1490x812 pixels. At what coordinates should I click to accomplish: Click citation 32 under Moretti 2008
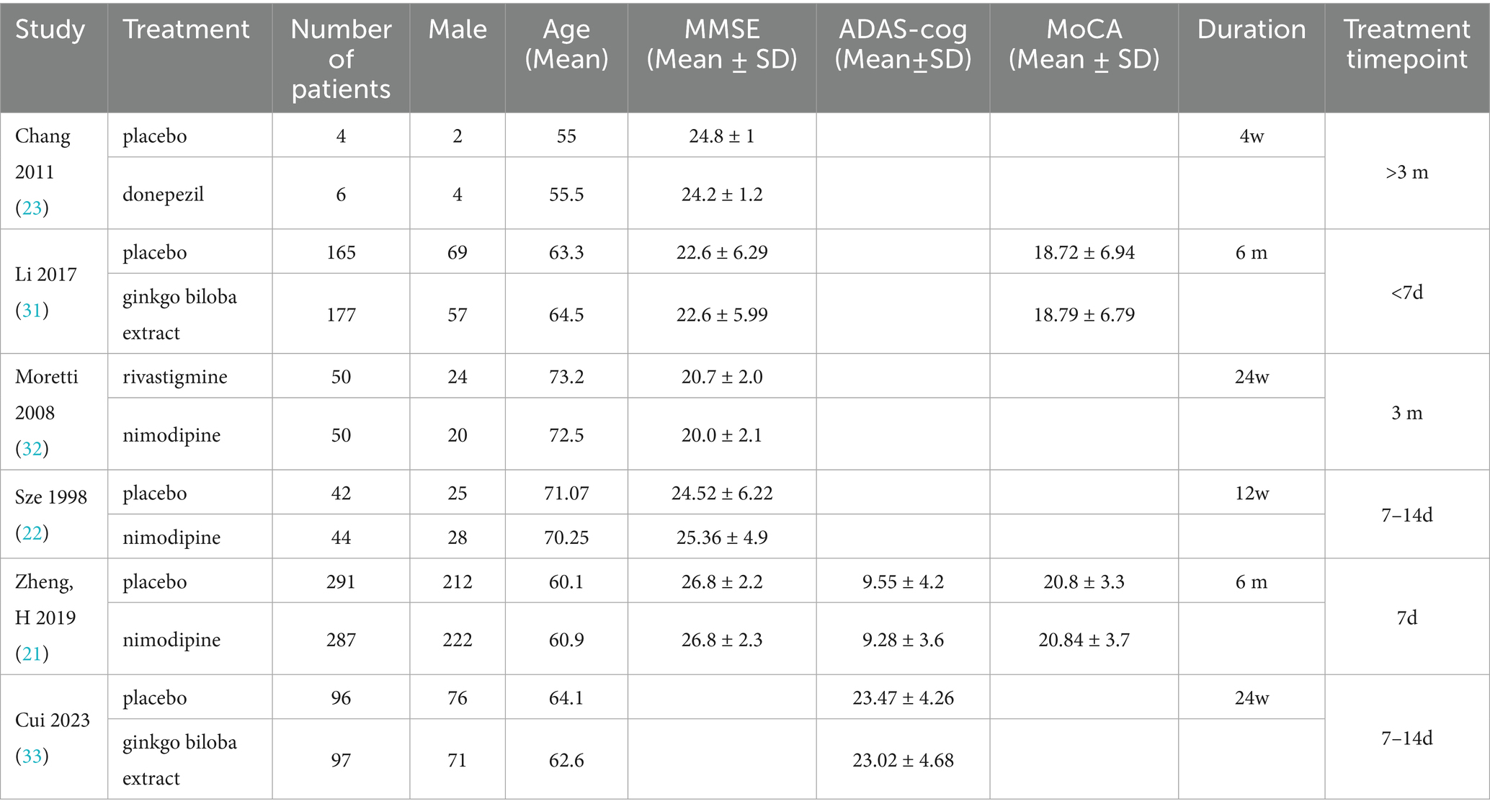(x=32, y=449)
